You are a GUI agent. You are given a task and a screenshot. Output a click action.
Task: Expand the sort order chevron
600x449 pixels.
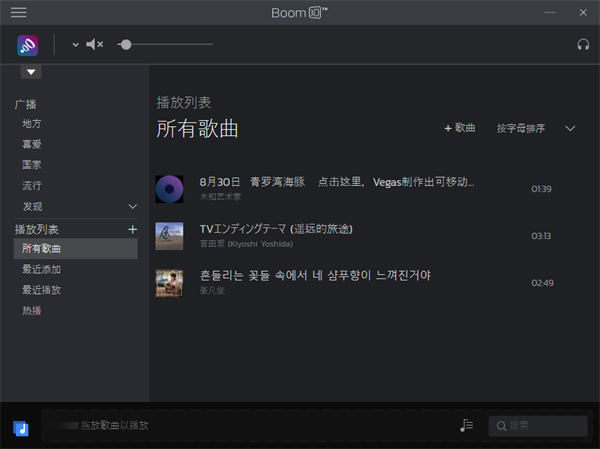pyautogui.click(x=570, y=128)
